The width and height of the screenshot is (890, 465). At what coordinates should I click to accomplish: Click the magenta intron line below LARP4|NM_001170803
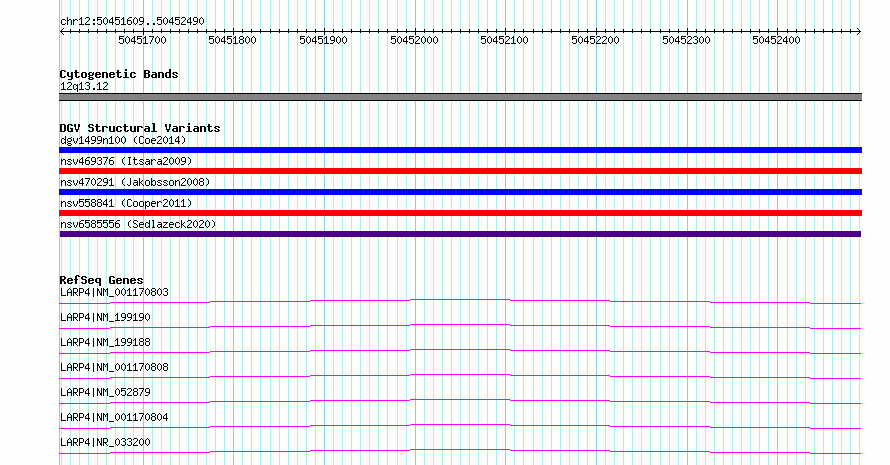click(460, 301)
